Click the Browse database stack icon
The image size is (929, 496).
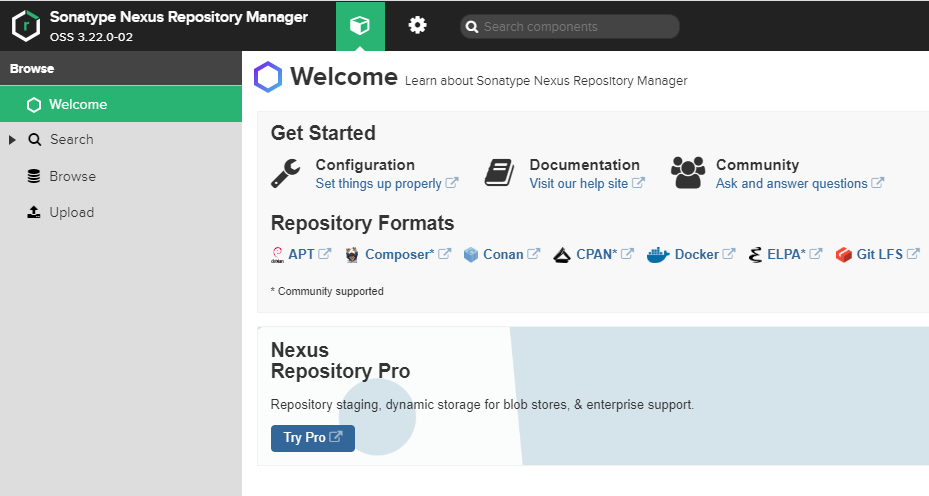34,176
